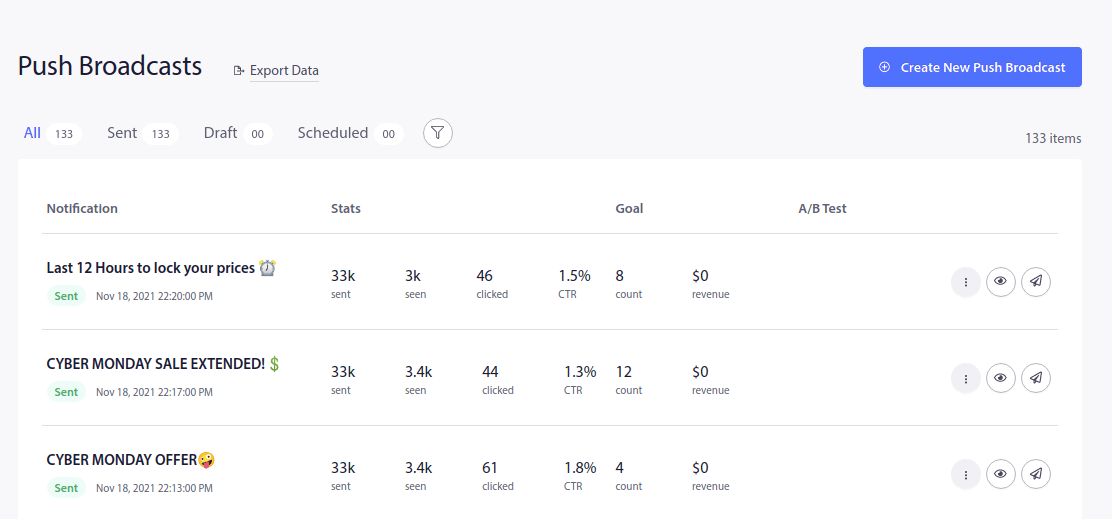Screen dimensions: 1112x519
Task: Resend the Last 12 Hours notification
Action: click(1035, 281)
